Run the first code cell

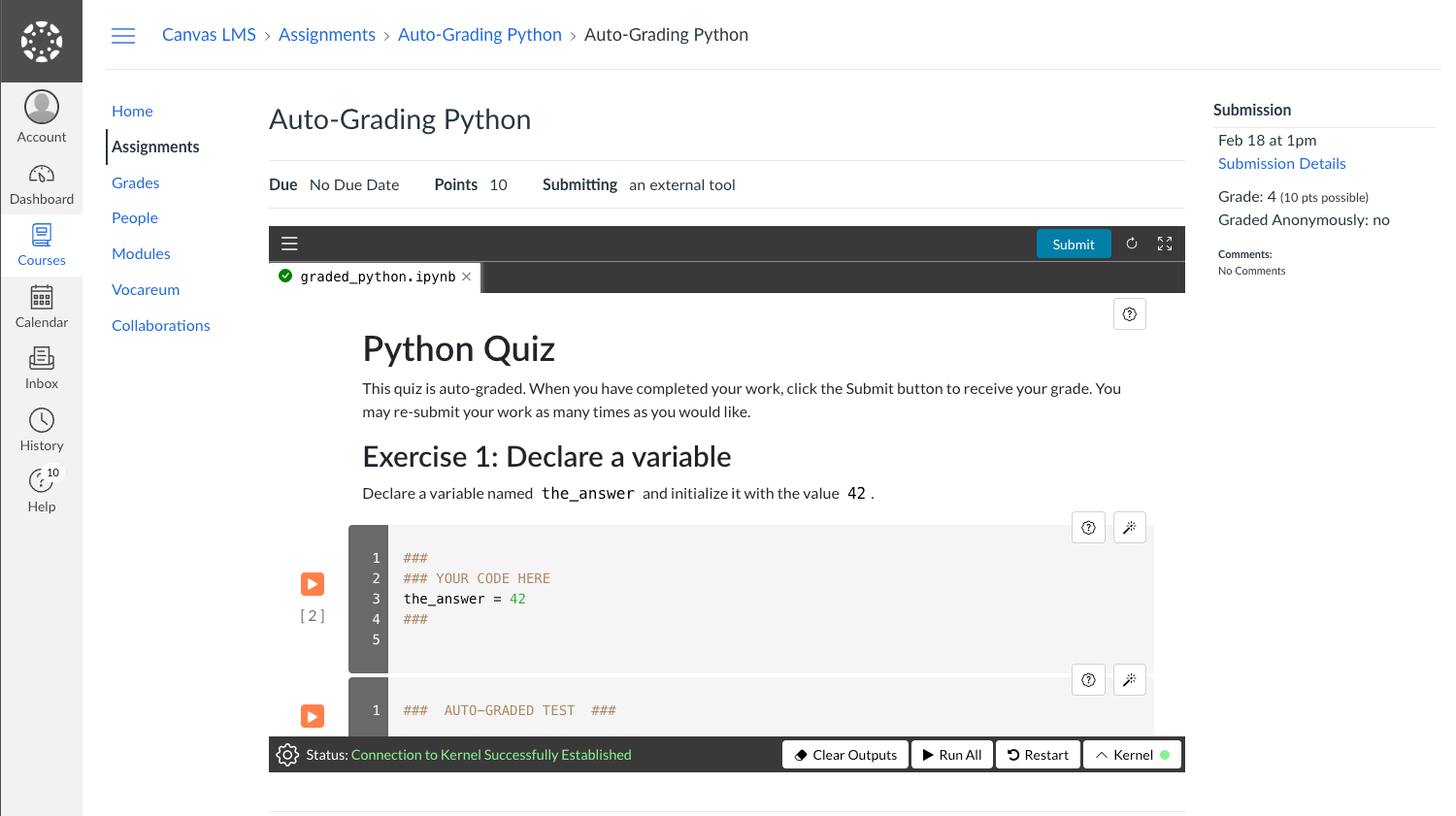click(x=312, y=584)
